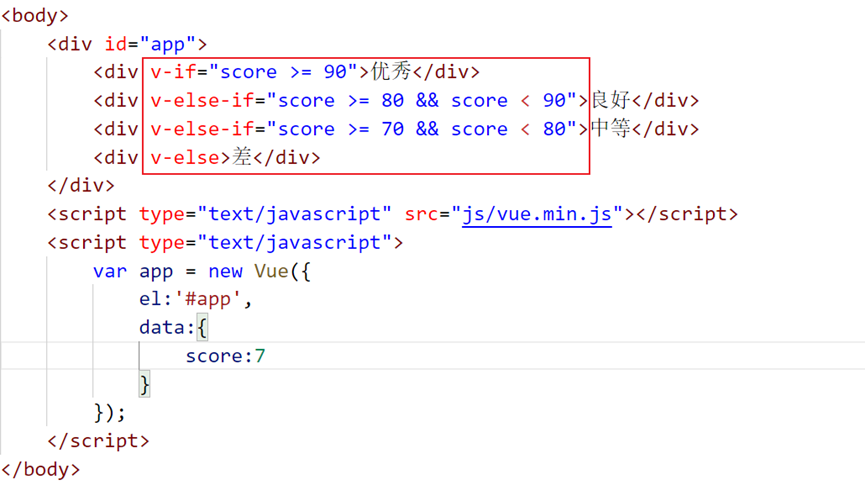This screenshot has width=865, height=485.
Task: Click the v-else directive
Action: 185,158
